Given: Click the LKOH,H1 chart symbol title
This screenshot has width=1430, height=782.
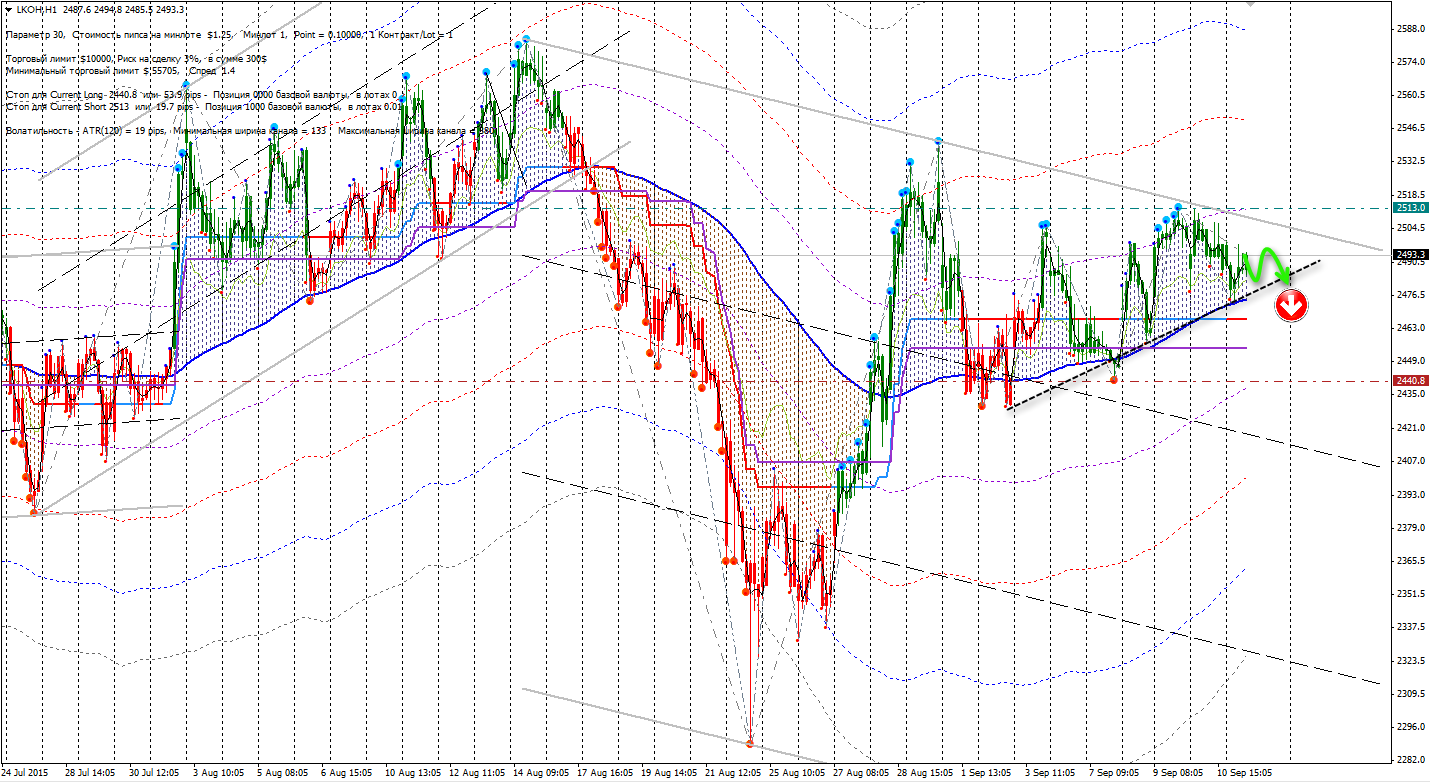Looking at the screenshot, I should tap(35, 10).
